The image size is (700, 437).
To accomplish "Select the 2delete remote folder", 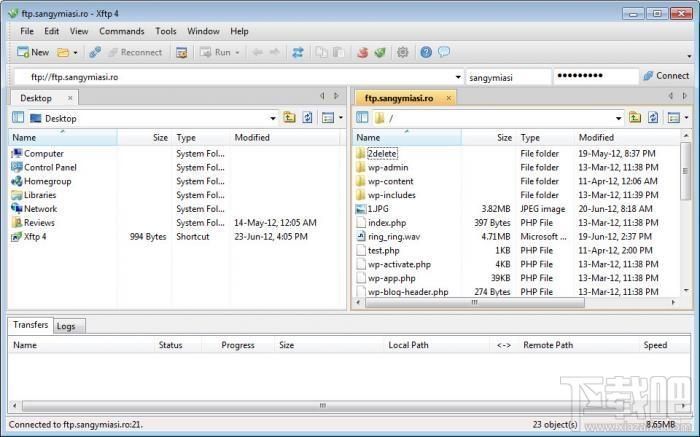I will pyautogui.click(x=382, y=154).
